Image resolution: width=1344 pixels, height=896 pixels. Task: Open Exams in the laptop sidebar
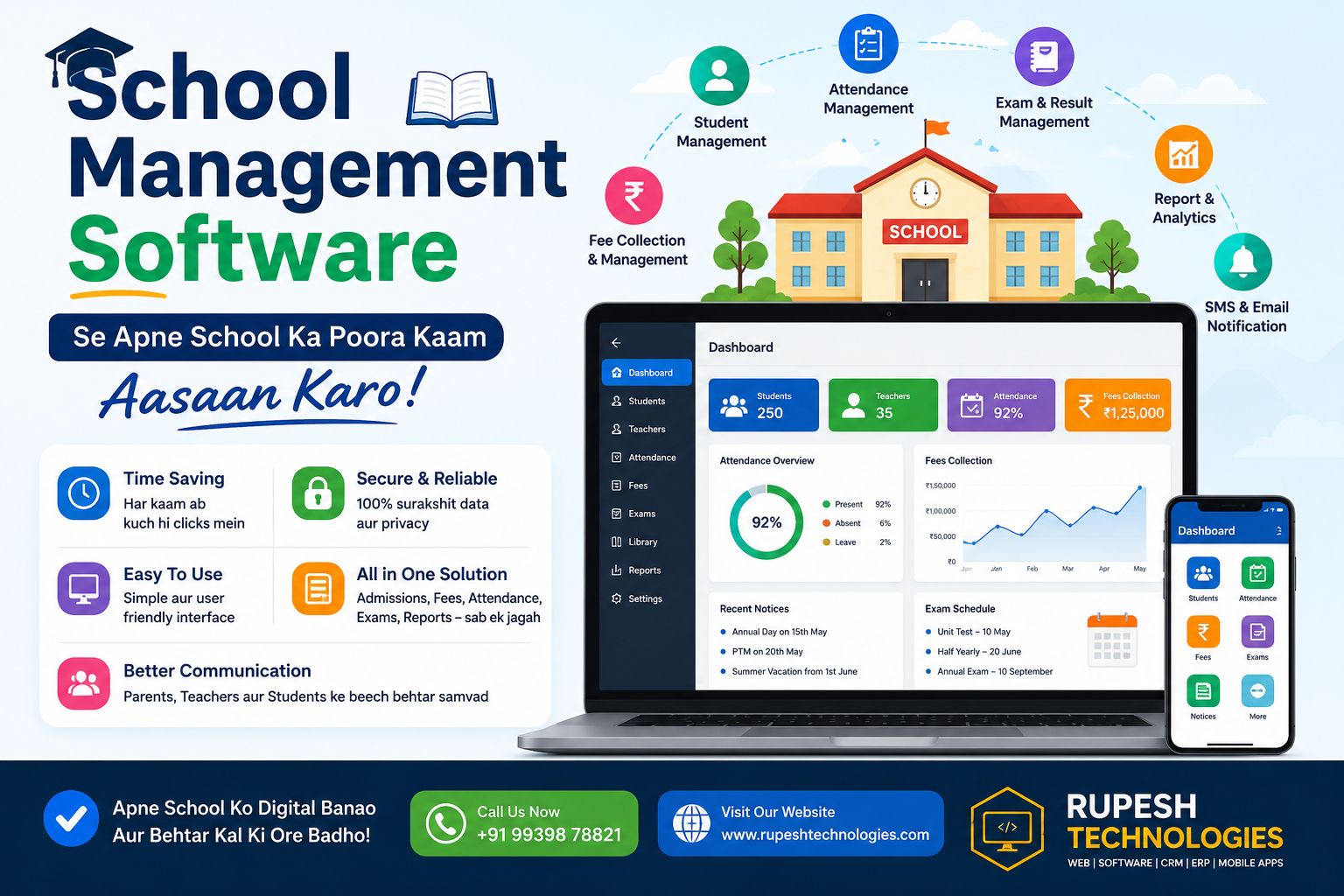[647, 514]
